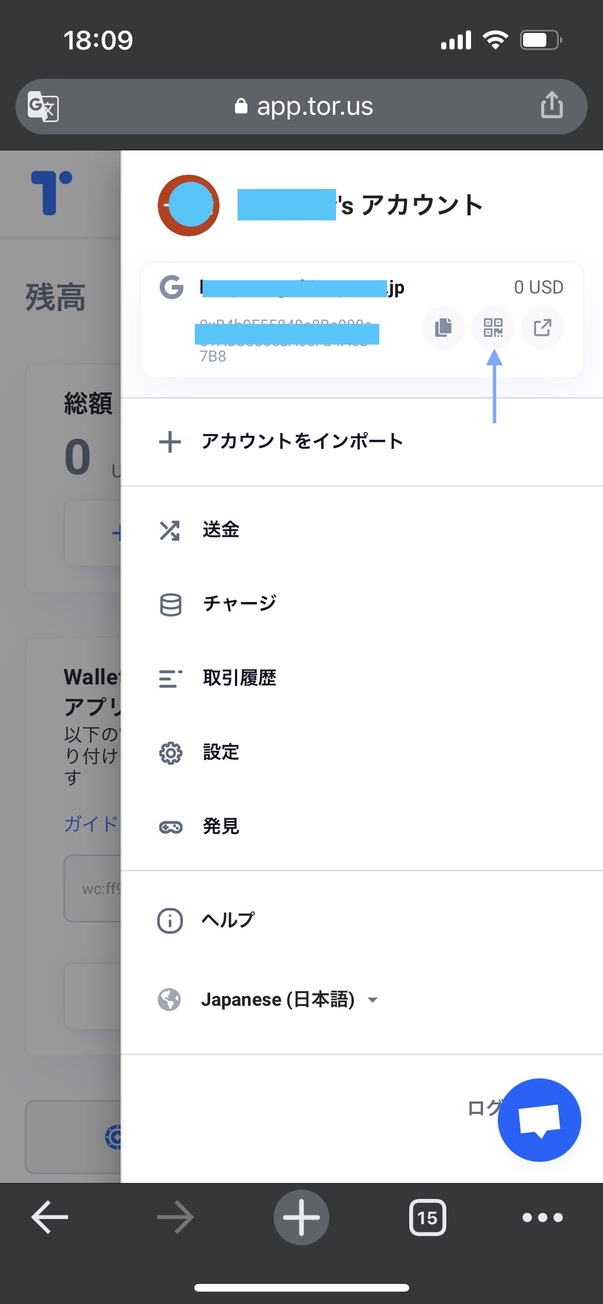Tap the share icon in address bar
The width and height of the screenshot is (603, 1304).
coord(552,105)
